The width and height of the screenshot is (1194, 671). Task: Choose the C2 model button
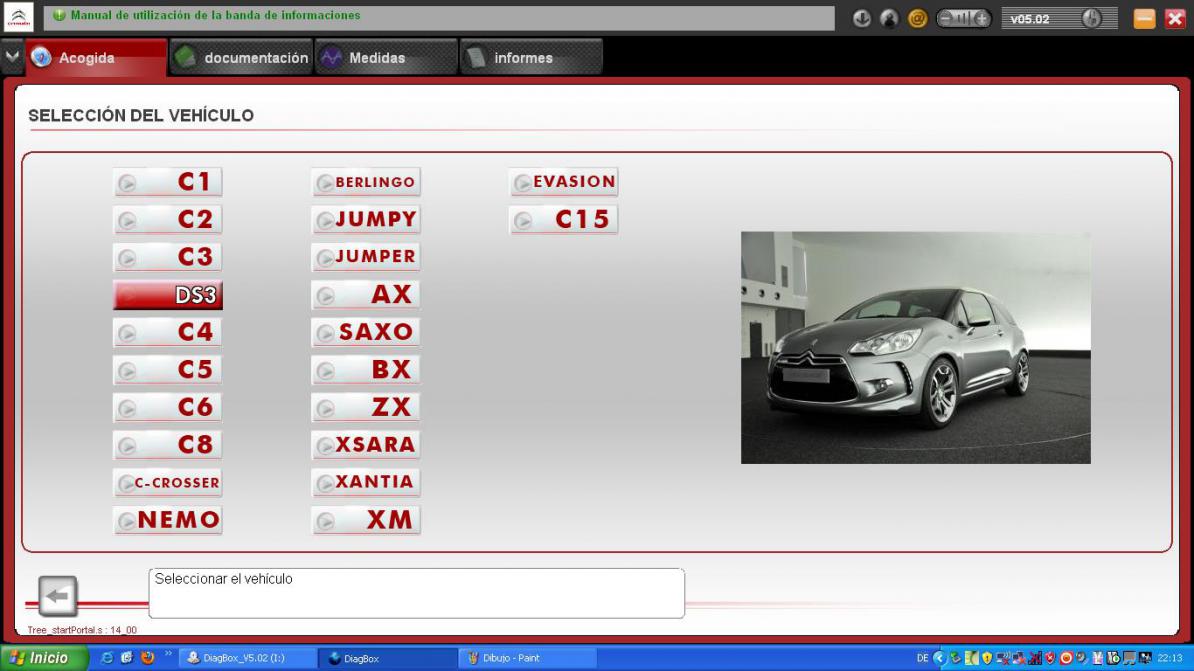tap(168, 219)
